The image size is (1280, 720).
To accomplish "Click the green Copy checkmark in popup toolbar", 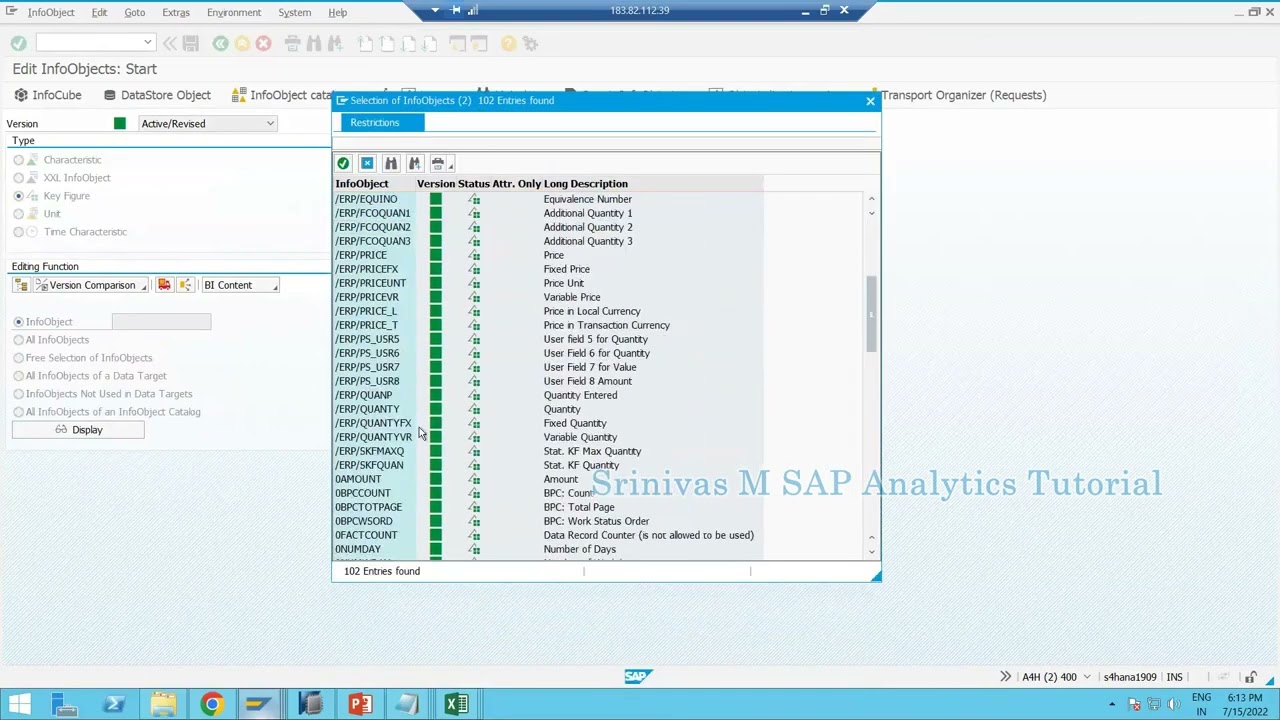I will coord(343,163).
